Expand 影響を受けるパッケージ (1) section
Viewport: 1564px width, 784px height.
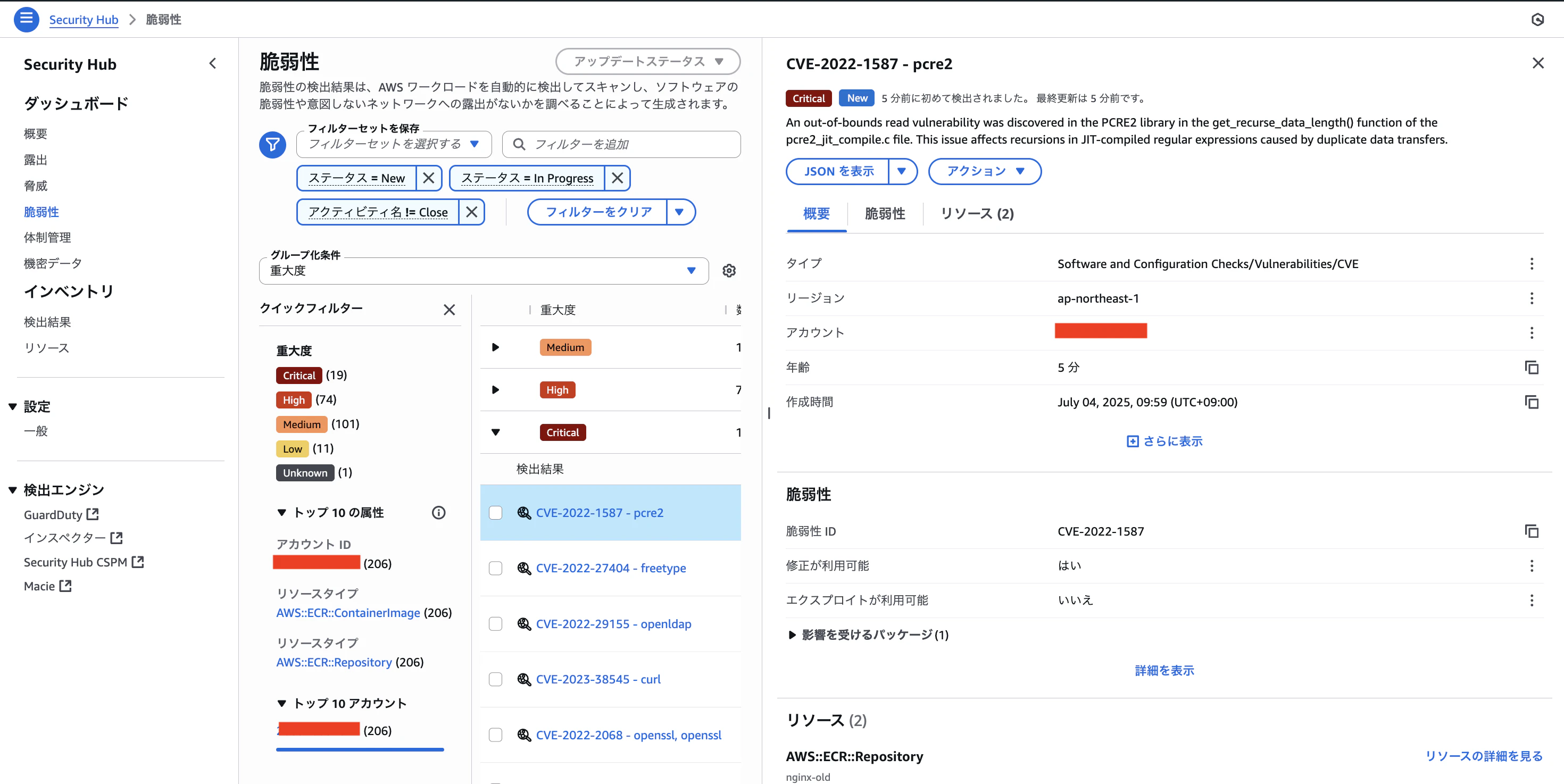pos(868,635)
